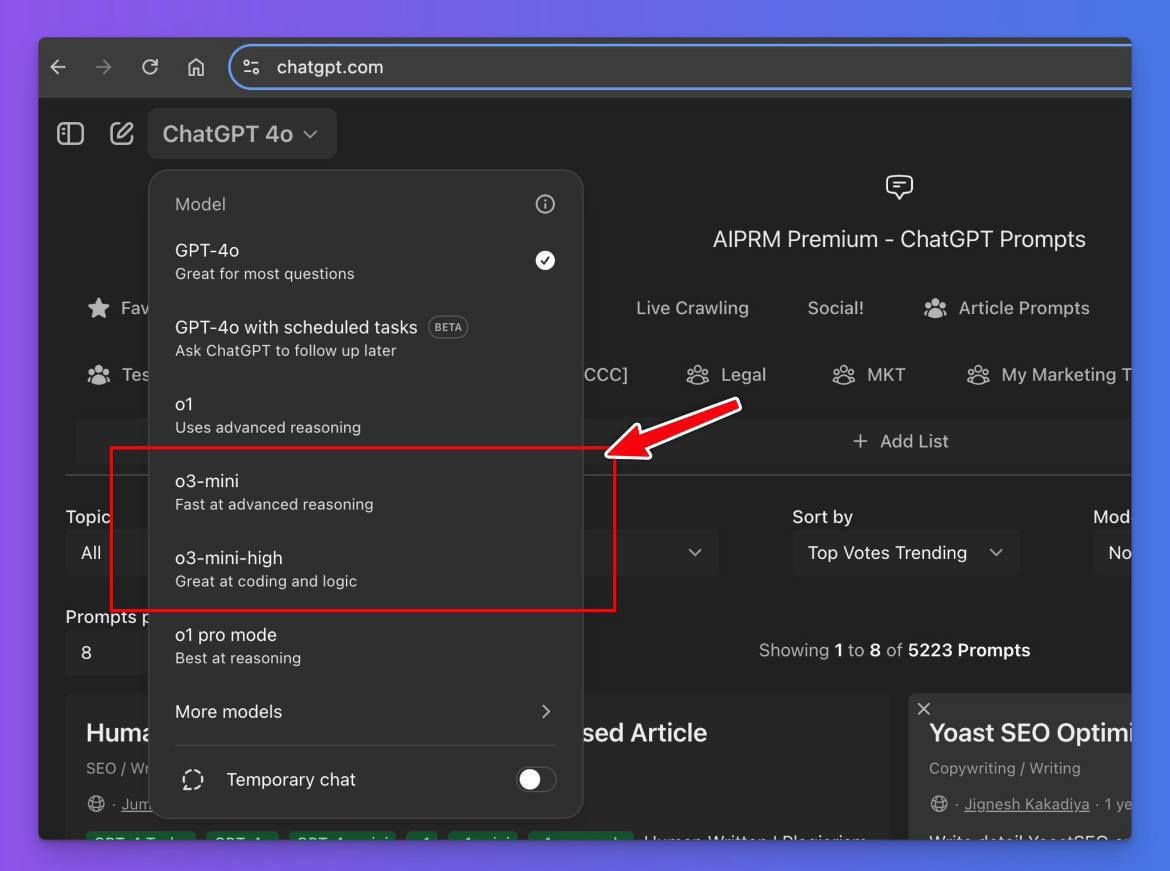Open the Model filter dropdown
This screenshot has width=1170, height=871.
1113,553
